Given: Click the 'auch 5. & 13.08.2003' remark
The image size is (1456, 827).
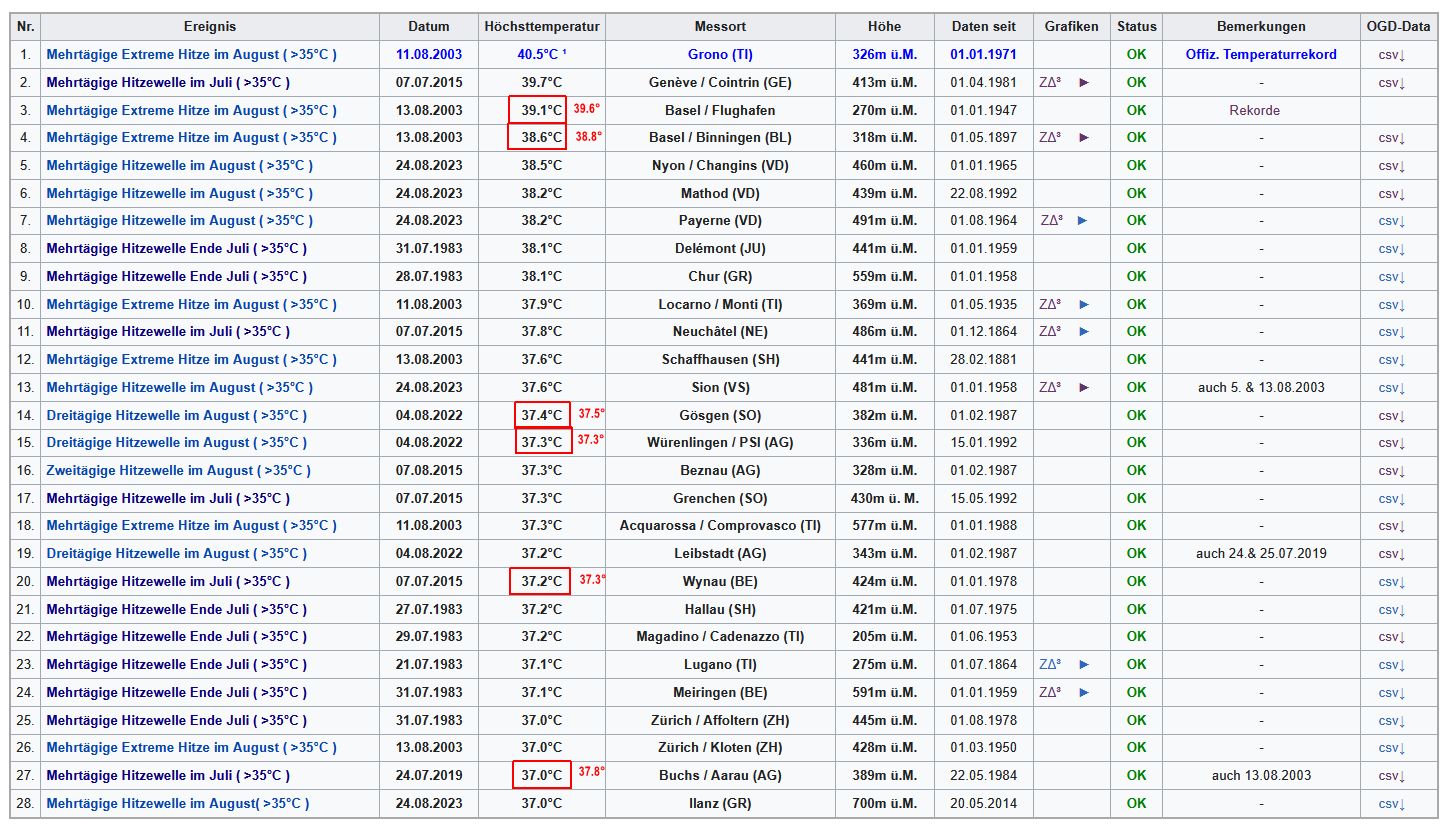Looking at the screenshot, I should click(x=1261, y=387).
